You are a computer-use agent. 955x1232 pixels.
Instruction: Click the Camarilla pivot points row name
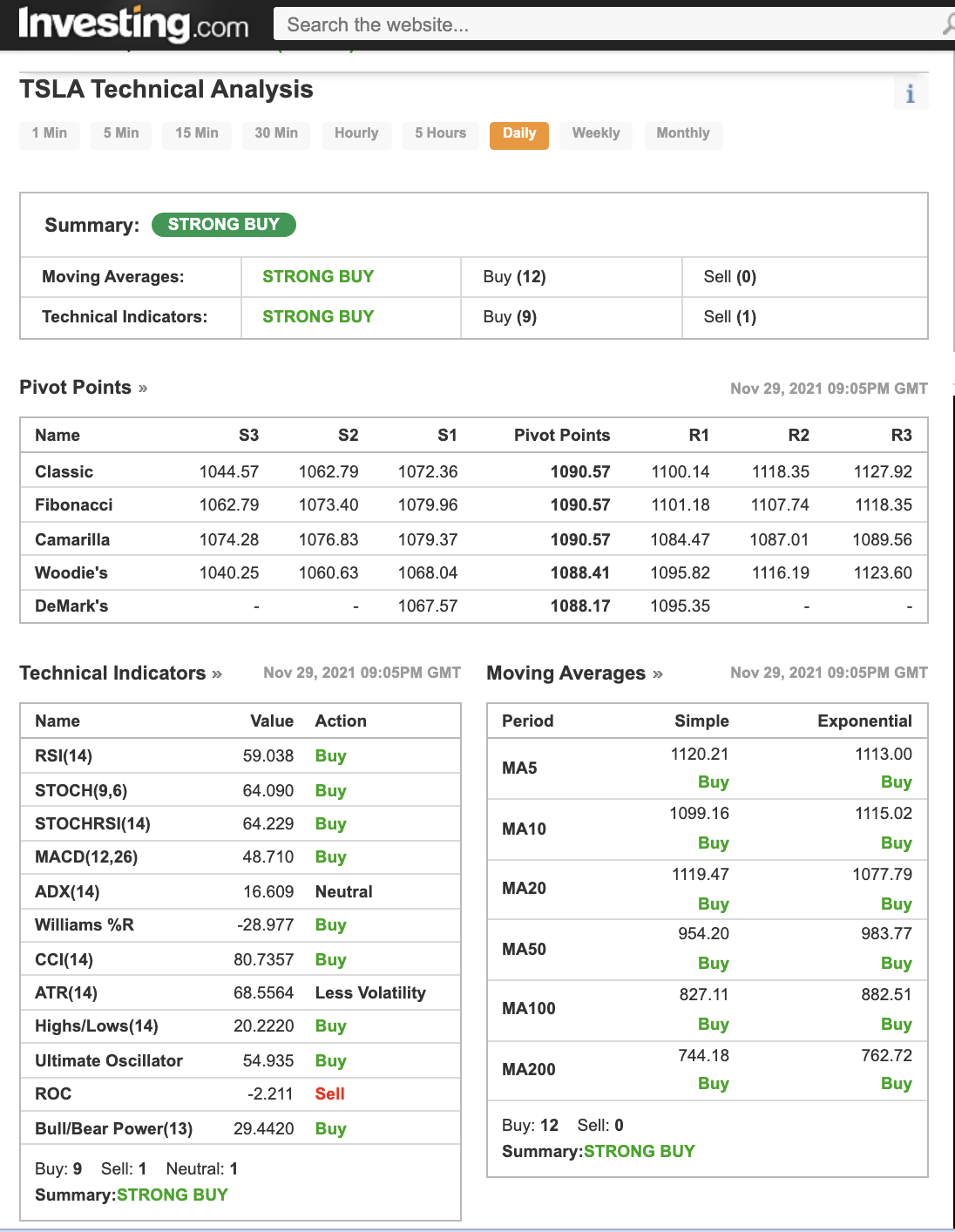point(72,540)
